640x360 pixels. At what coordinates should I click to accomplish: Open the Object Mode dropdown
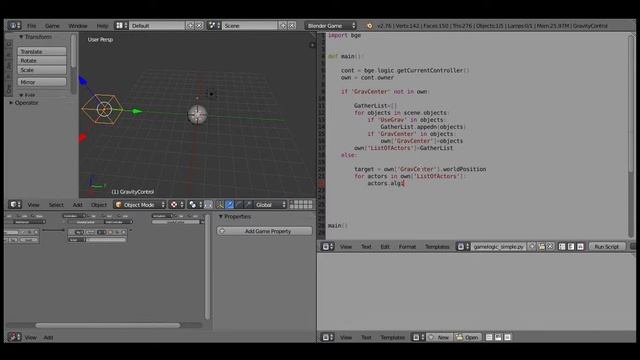[140, 204]
